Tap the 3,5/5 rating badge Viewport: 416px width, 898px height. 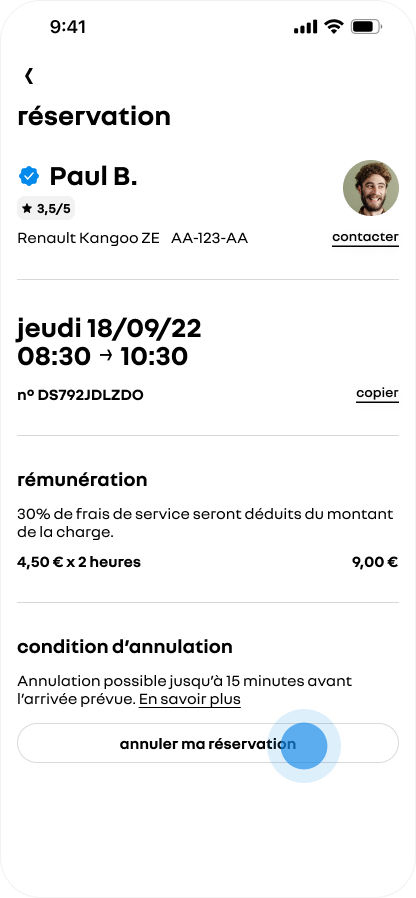(46, 209)
